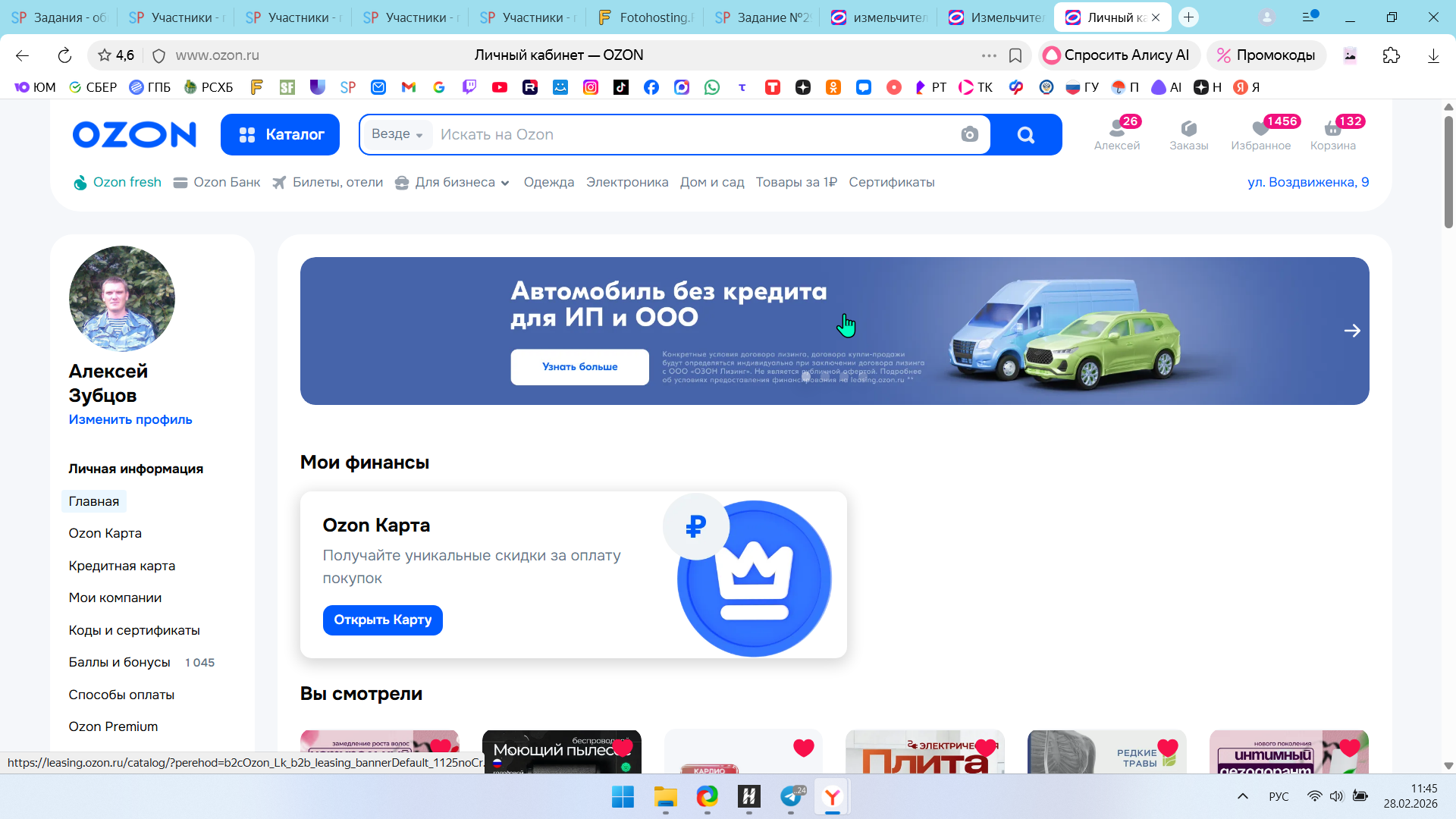1456x819 pixels.
Task: Click the banner's next arrow
Action: [x=1351, y=331]
